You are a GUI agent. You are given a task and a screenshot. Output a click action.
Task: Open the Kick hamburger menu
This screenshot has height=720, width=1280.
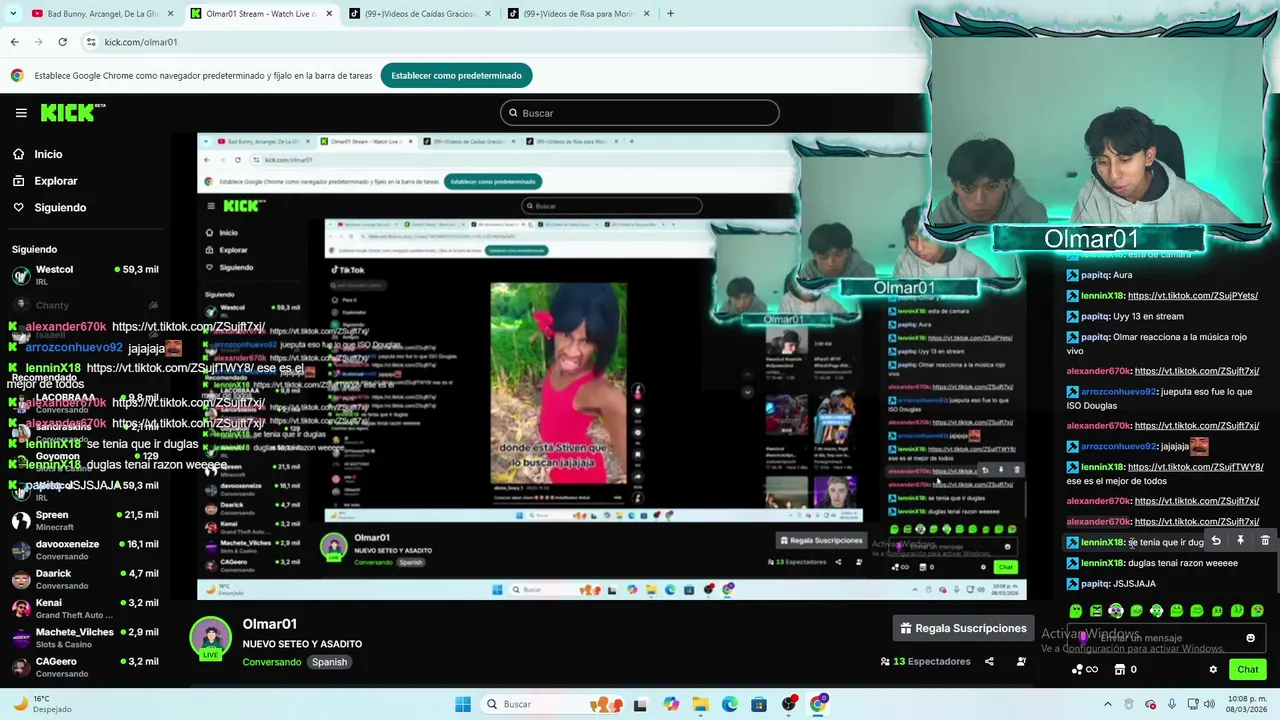(x=21, y=113)
